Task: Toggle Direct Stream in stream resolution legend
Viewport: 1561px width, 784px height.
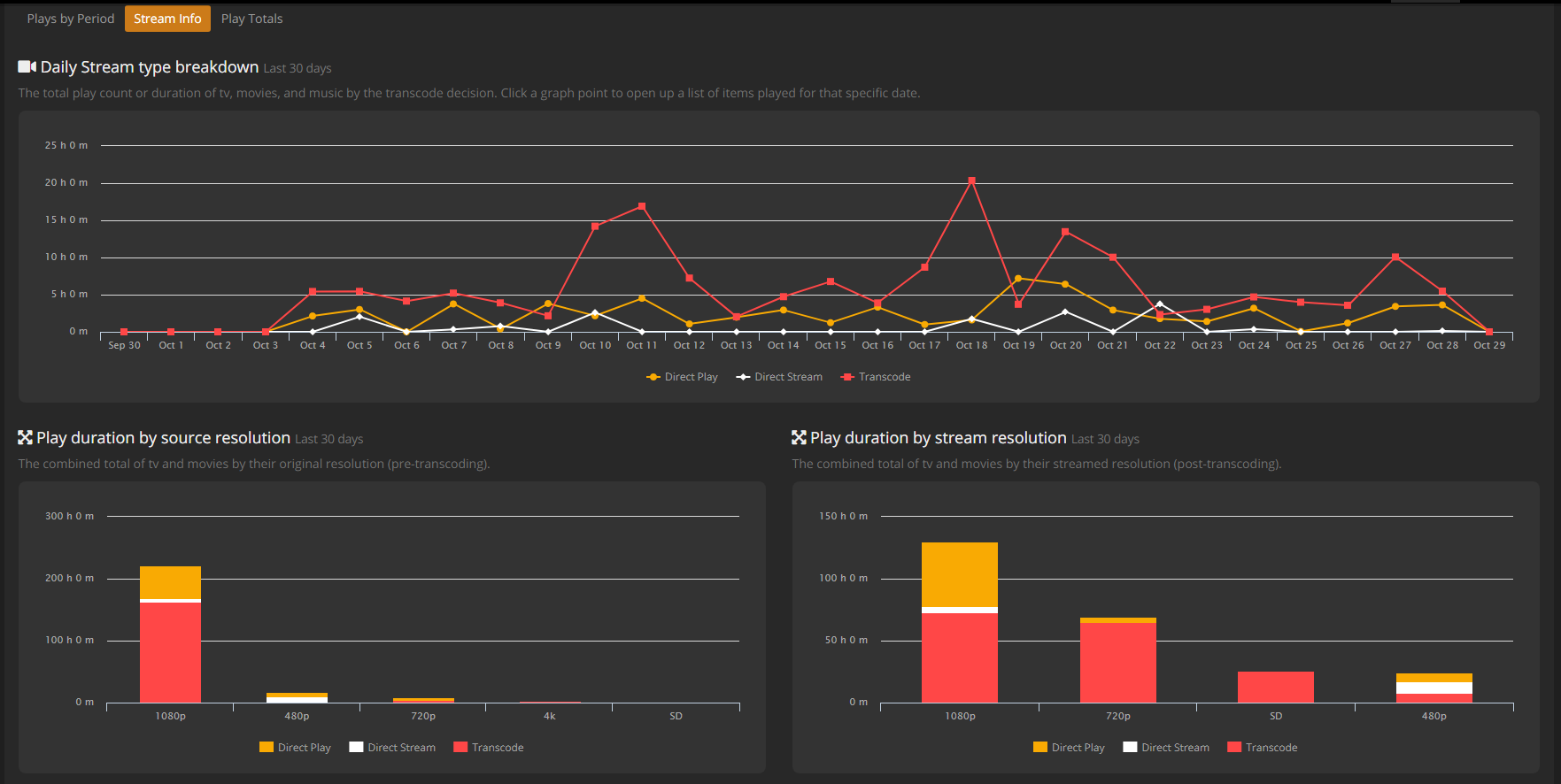Action: coord(1166,748)
